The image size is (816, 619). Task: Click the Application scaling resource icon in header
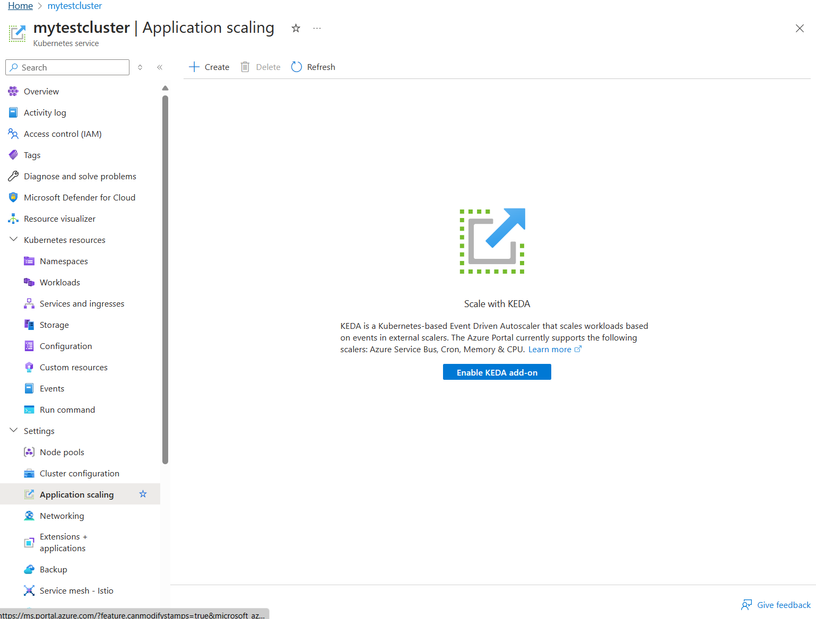tap(17, 33)
